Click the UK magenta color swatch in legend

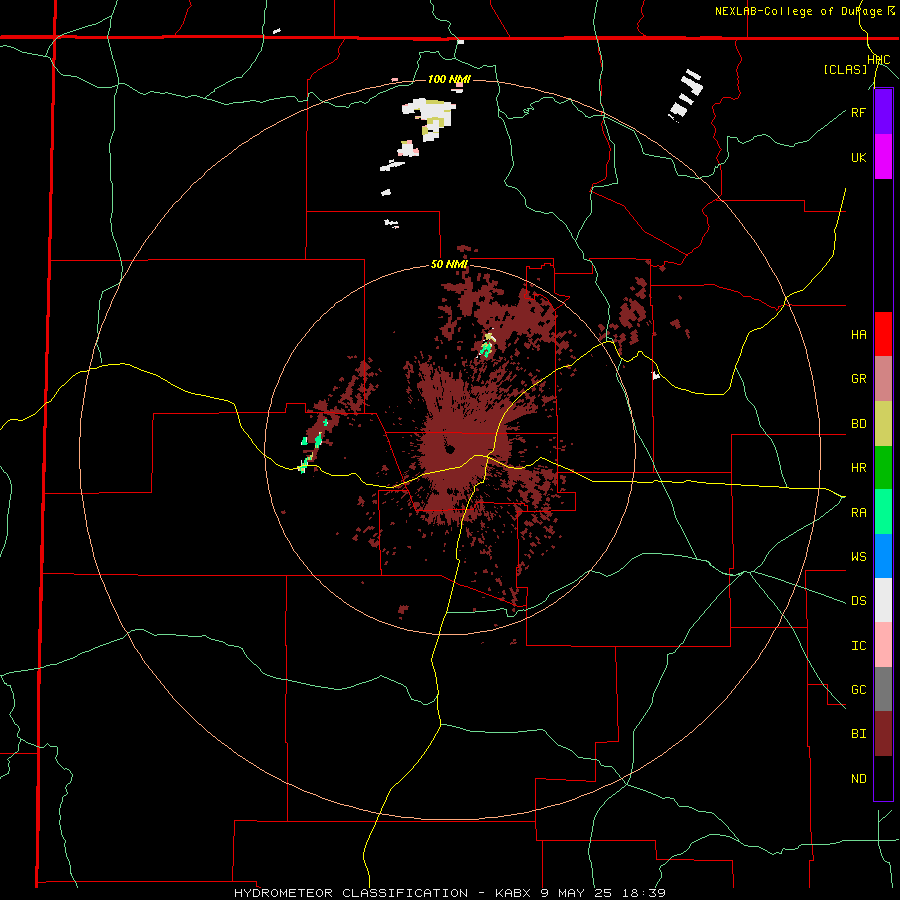(883, 157)
